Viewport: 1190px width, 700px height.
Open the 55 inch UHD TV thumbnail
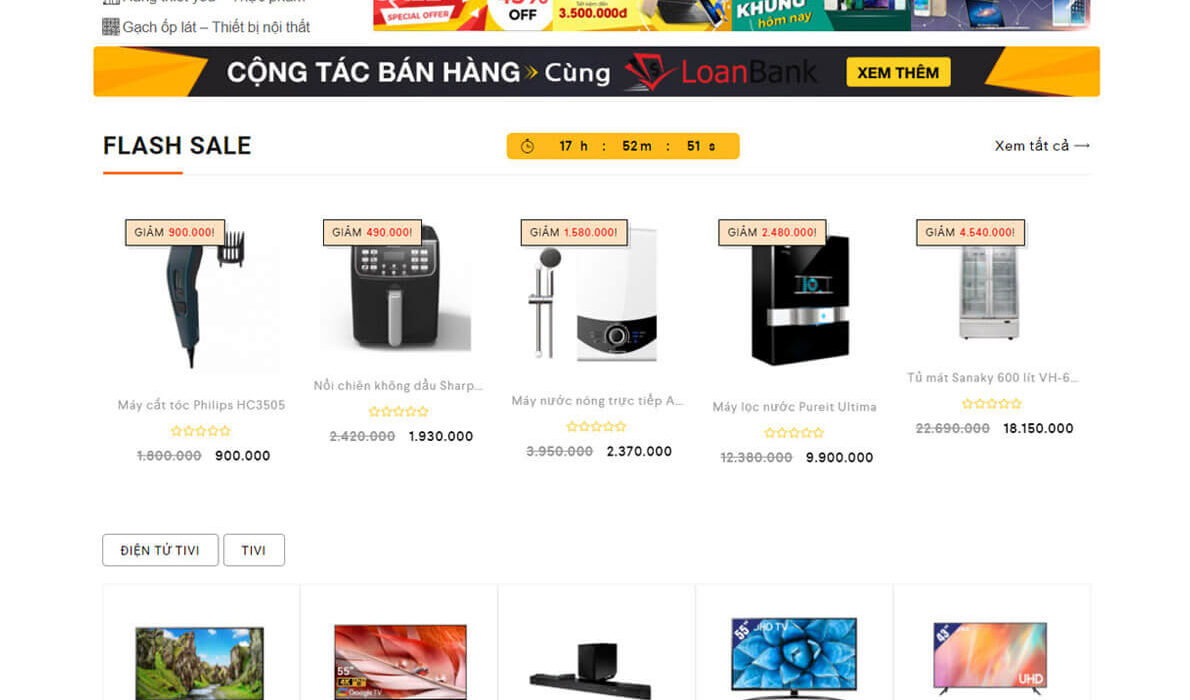[x=793, y=657]
